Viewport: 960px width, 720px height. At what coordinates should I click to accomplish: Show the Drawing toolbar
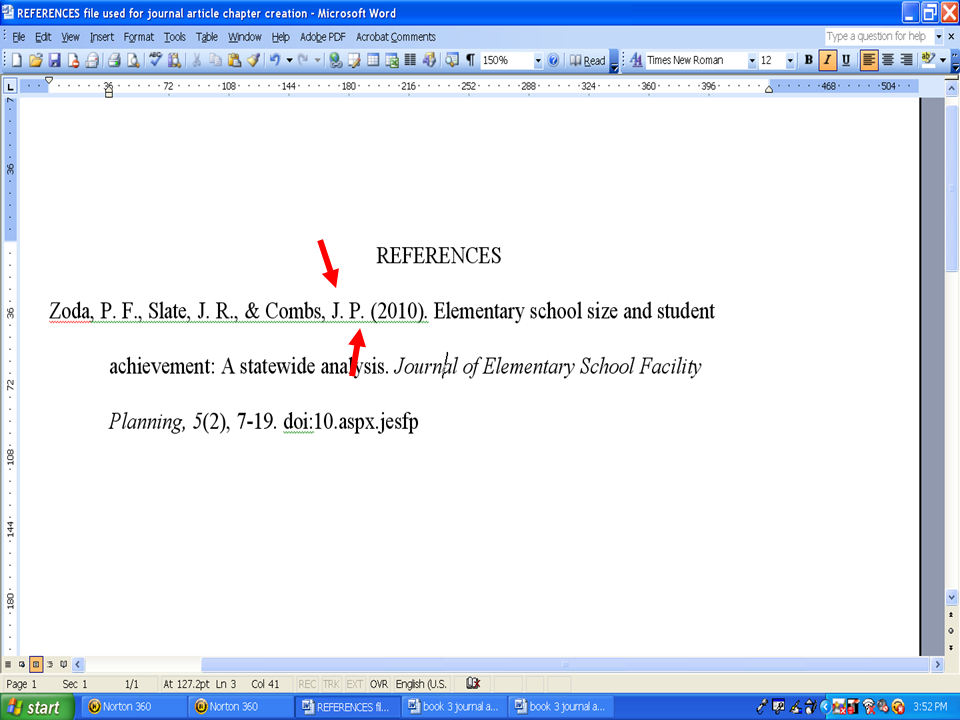click(429, 60)
